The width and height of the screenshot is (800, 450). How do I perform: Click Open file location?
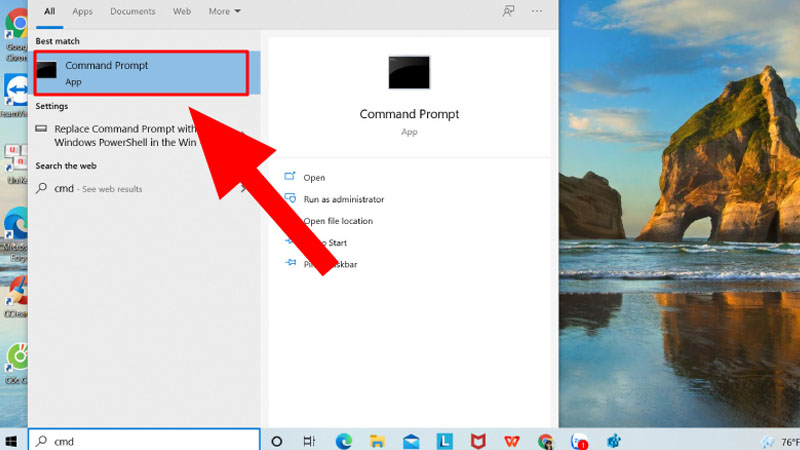(x=338, y=221)
